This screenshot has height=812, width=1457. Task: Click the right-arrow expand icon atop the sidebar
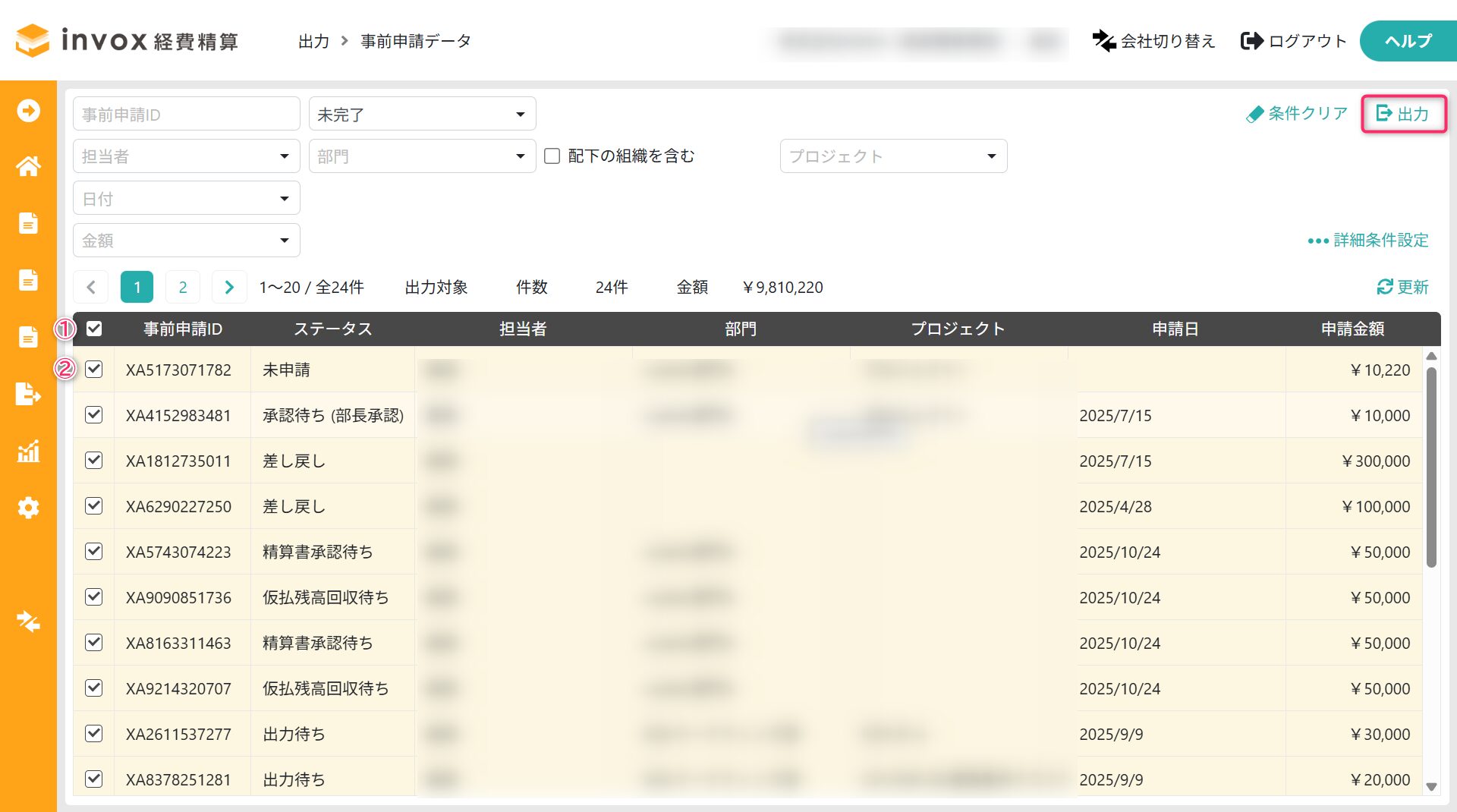28,111
